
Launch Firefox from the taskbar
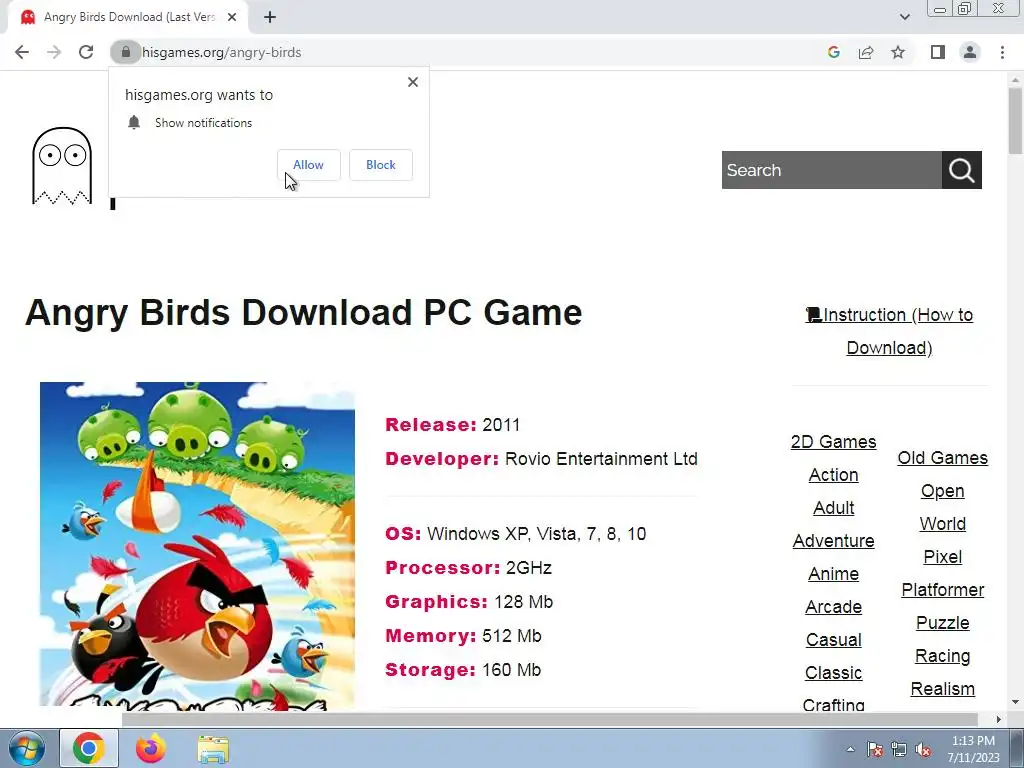151,748
